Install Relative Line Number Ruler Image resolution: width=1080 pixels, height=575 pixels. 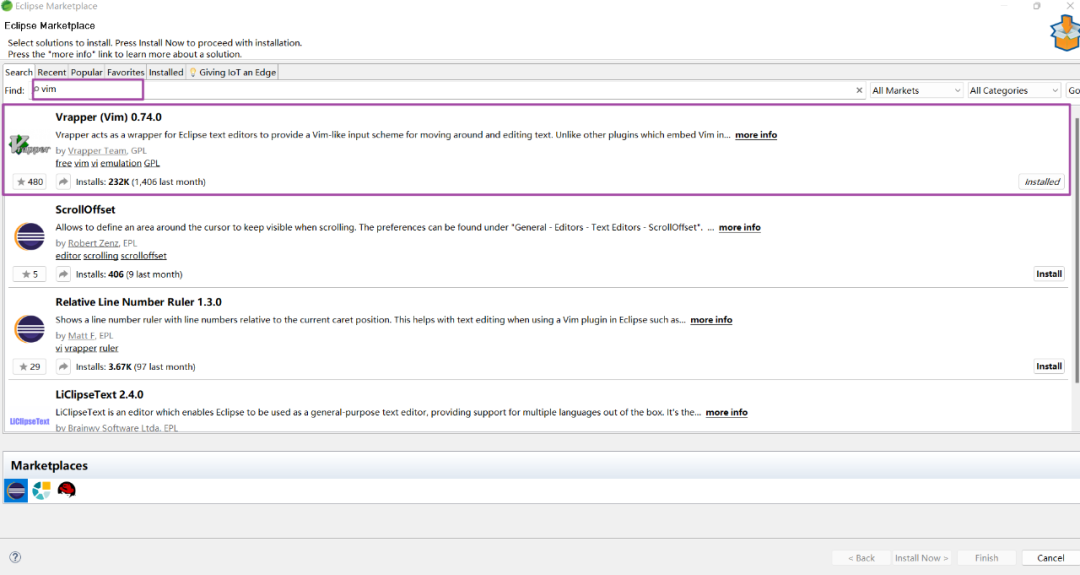pos(1049,366)
